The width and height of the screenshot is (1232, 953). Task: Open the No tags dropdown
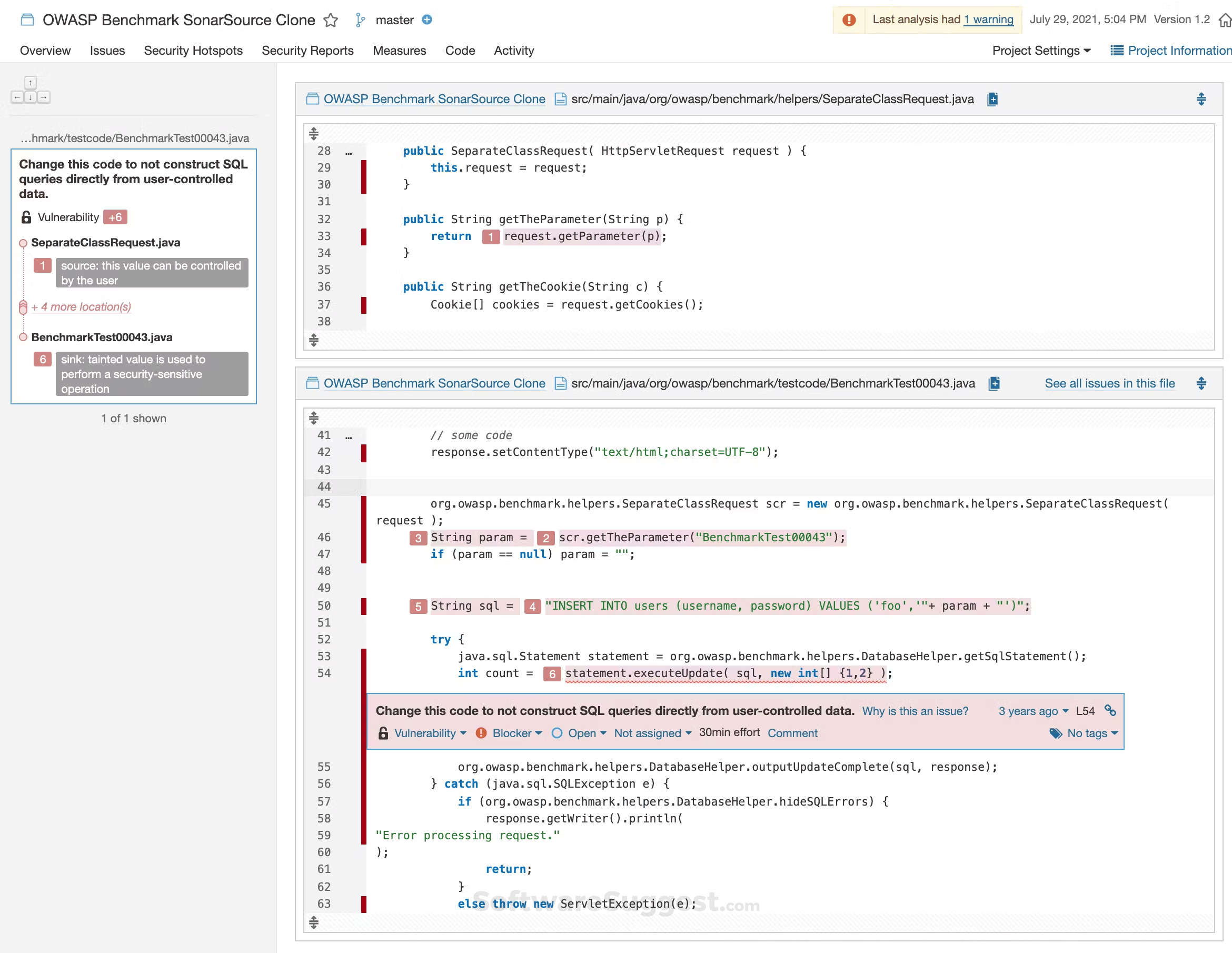[1092, 733]
